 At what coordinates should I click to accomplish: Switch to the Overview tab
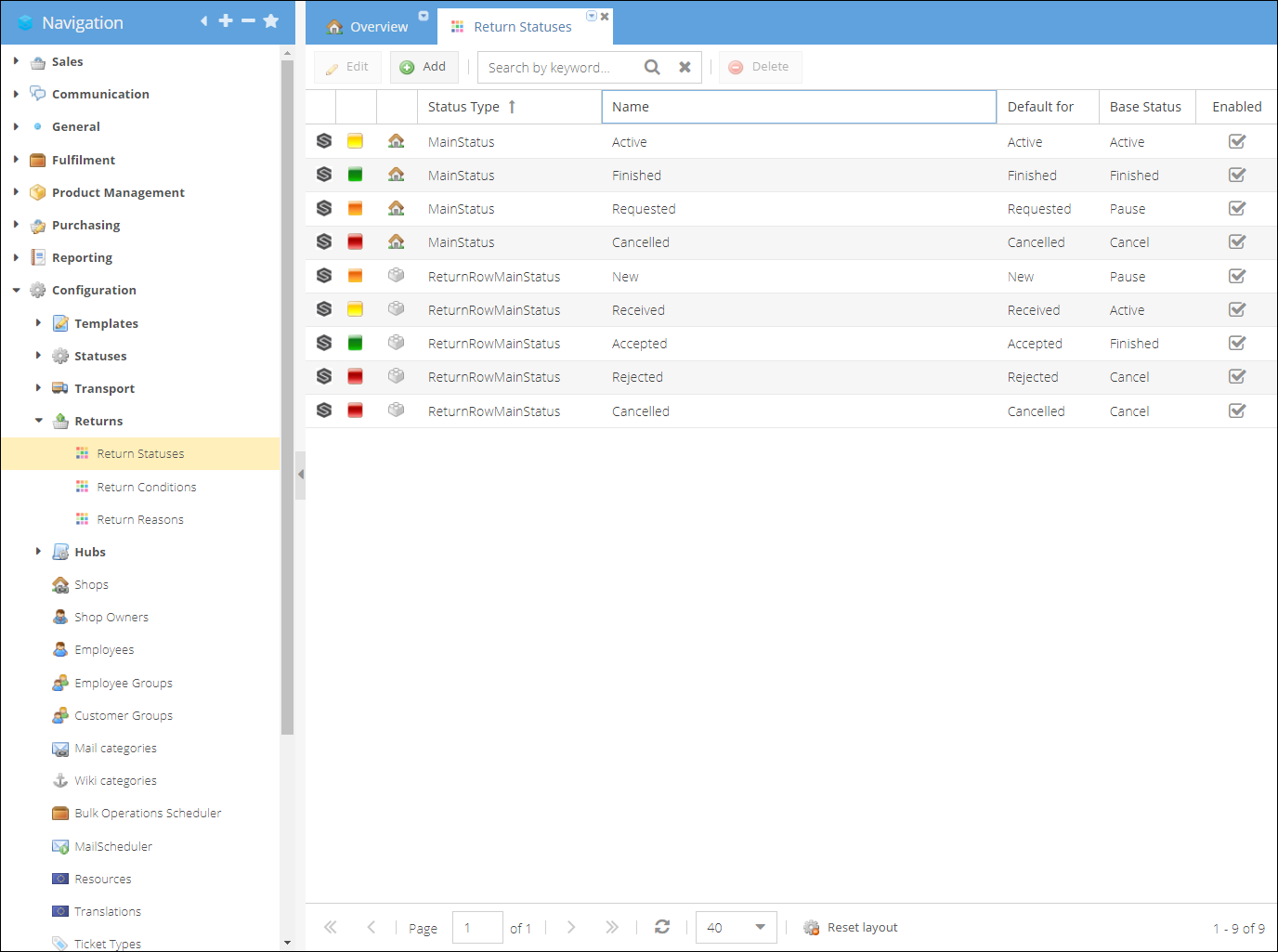pos(368,27)
